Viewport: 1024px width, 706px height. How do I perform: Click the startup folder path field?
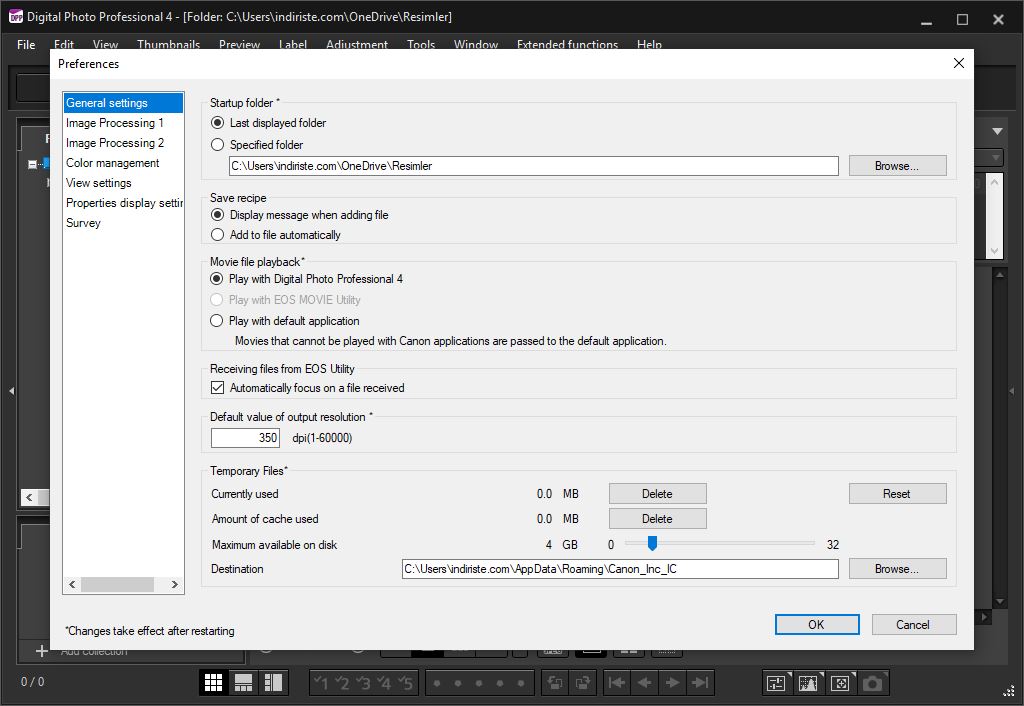(534, 166)
